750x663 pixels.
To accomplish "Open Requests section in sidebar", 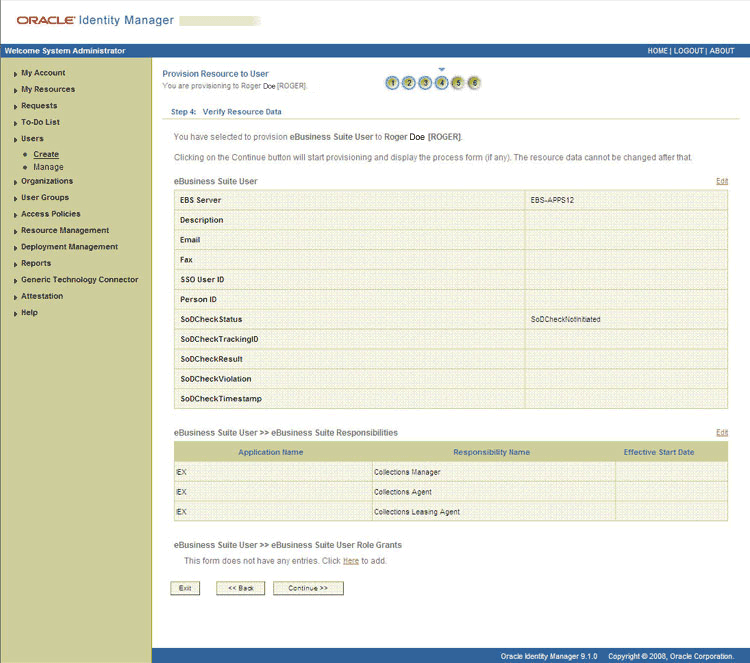I will [x=39, y=105].
